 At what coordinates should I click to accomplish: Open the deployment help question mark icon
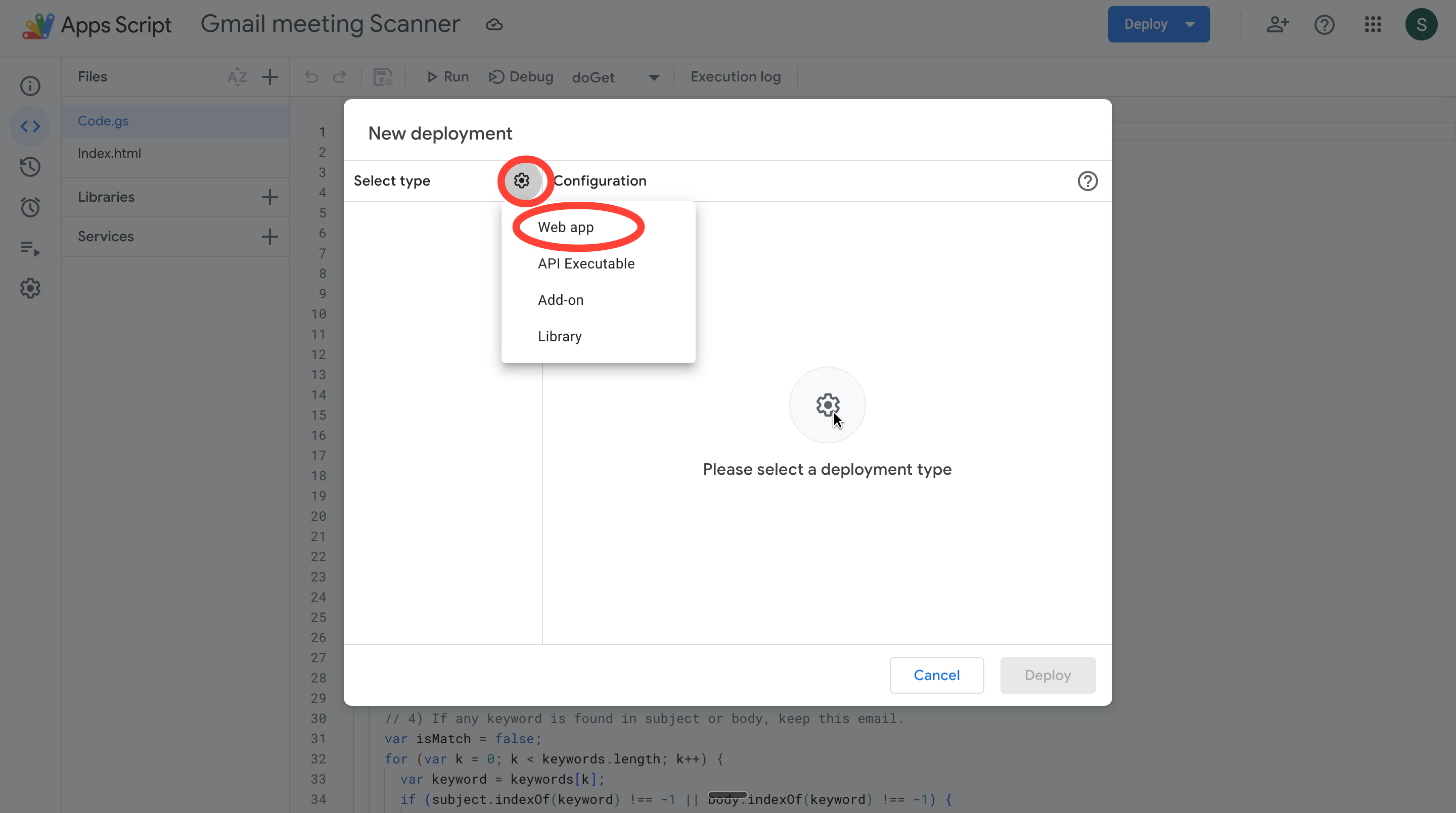coord(1087,181)
